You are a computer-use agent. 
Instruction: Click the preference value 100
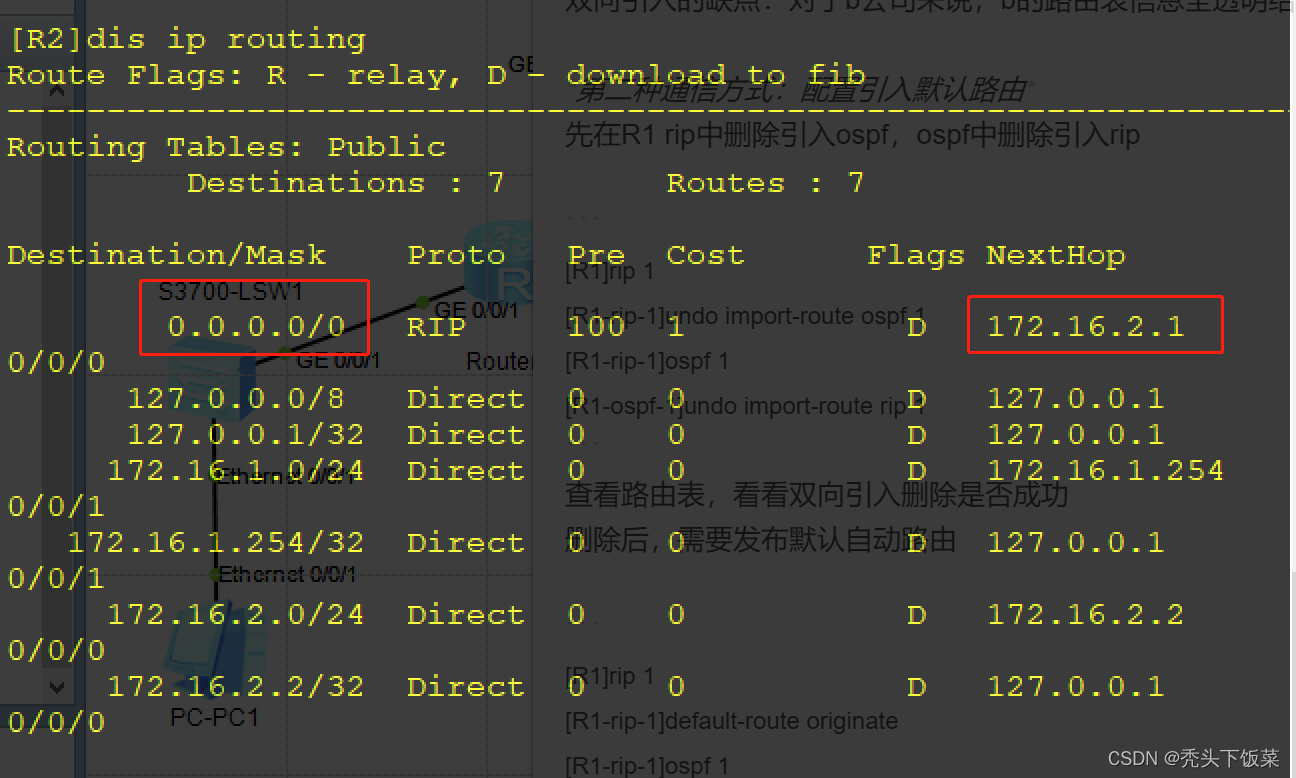point(596,326)
